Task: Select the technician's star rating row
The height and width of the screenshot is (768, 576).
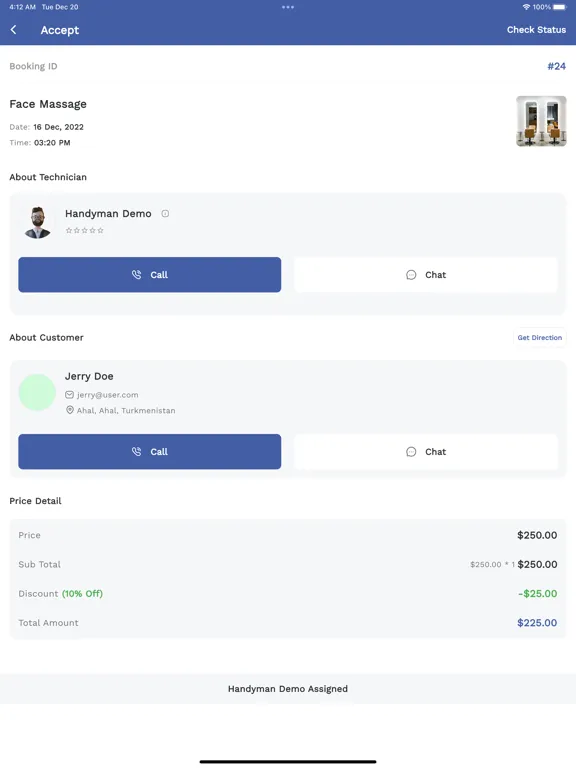Action: point(84,230)
